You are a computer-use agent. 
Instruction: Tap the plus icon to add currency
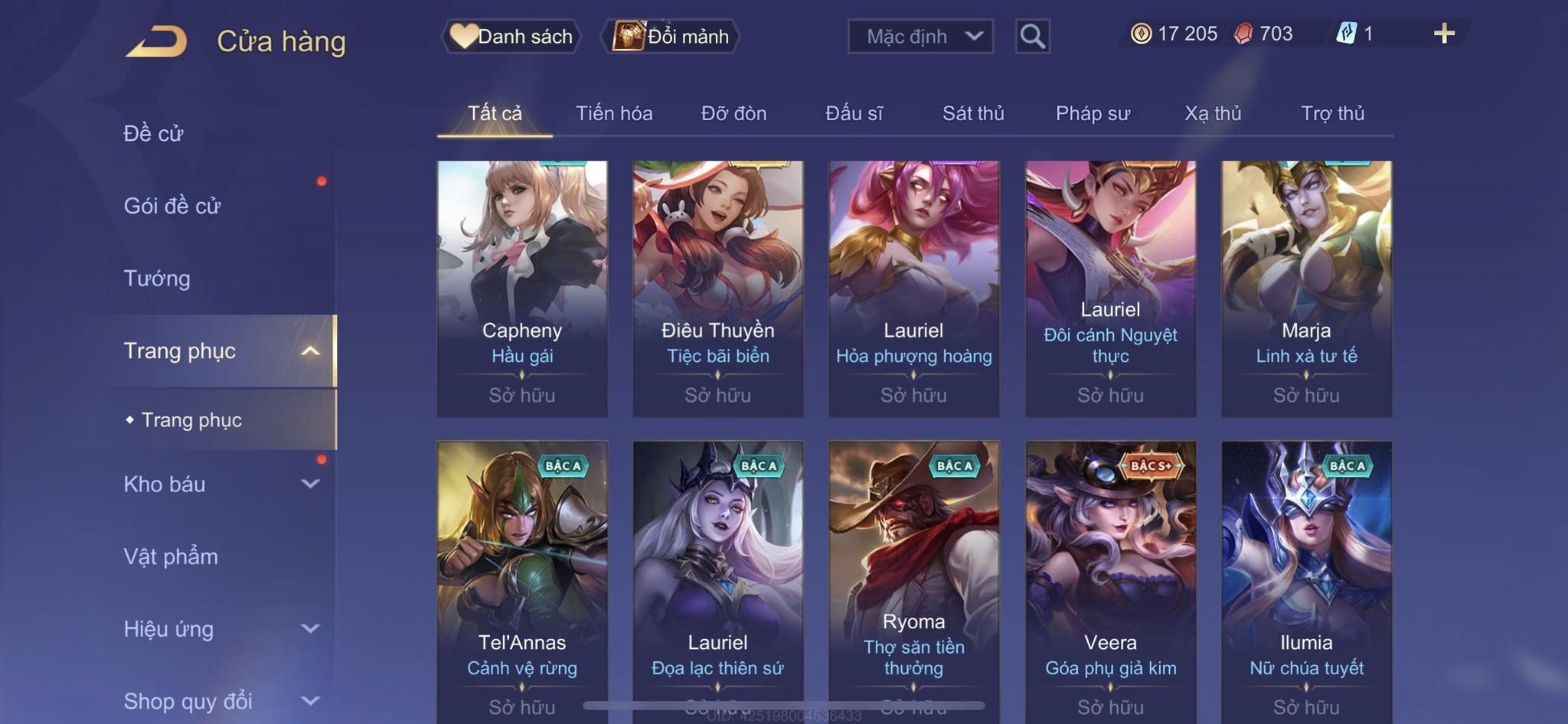1444,34
